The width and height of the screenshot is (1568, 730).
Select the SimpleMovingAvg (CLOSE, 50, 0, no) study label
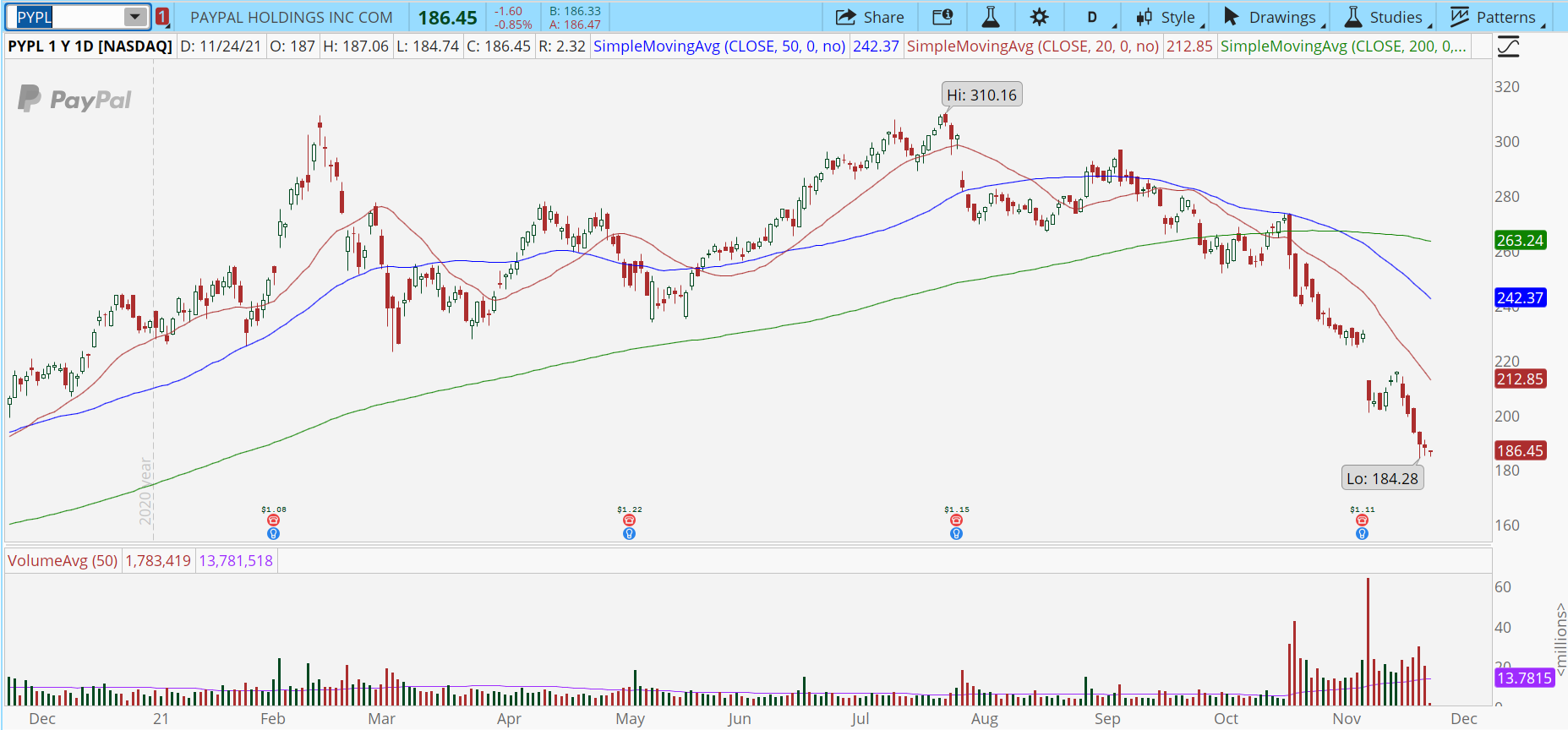(x=719, y=46)
